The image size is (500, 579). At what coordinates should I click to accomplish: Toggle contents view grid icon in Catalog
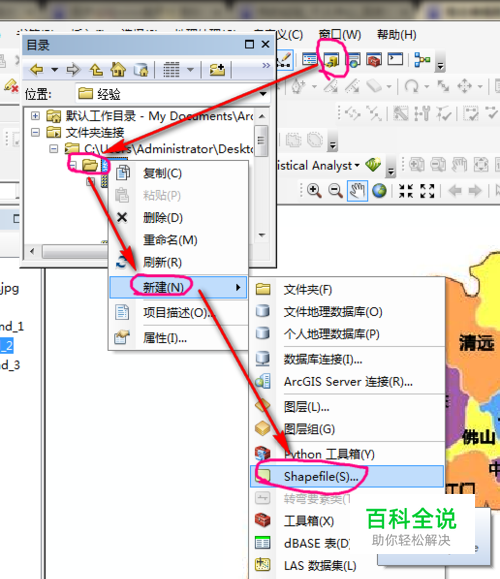(171, 69)
